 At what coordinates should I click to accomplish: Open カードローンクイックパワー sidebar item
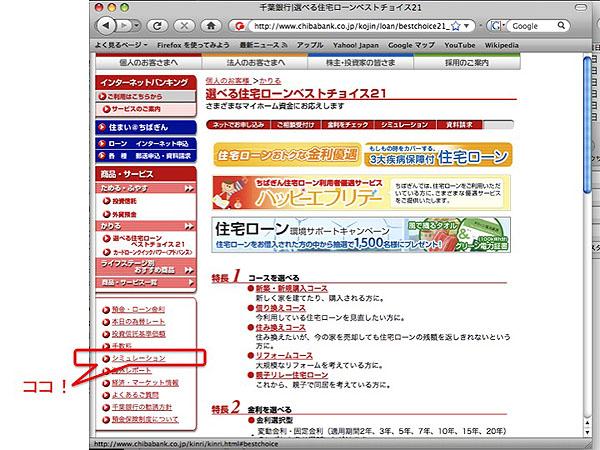[x=147, y=253]
